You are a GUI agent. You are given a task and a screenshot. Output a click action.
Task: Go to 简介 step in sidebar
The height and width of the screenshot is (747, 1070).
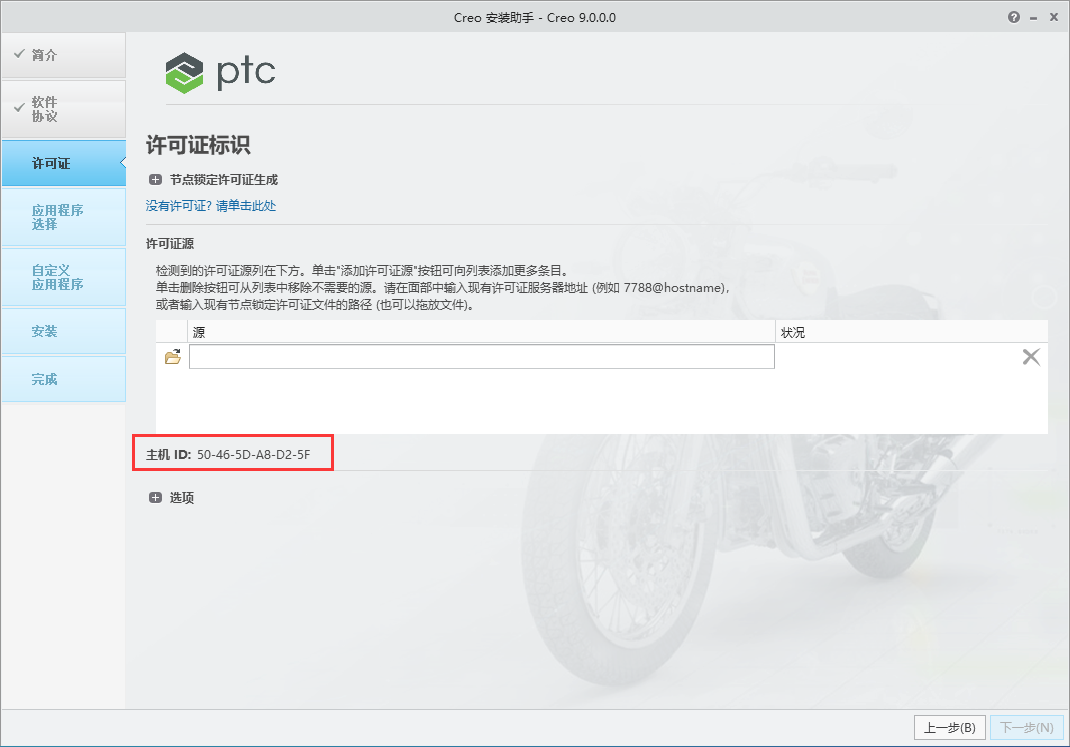(63, 55)
